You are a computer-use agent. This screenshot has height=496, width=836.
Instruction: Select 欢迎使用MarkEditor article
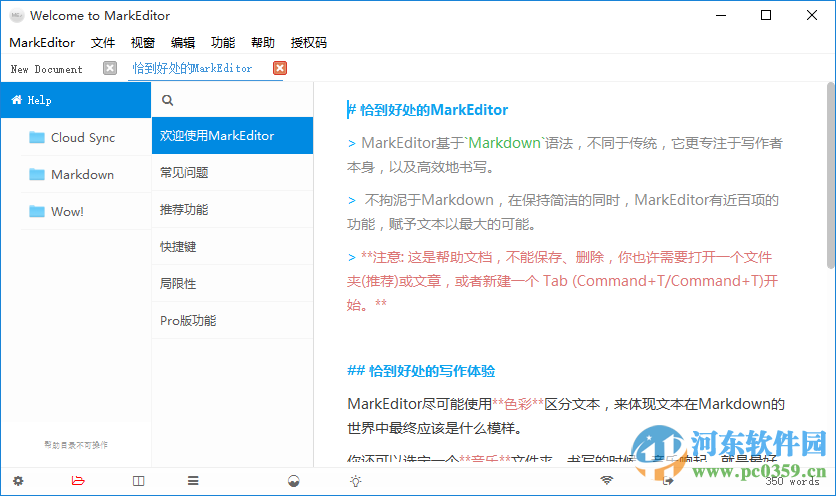click(232, 135)
